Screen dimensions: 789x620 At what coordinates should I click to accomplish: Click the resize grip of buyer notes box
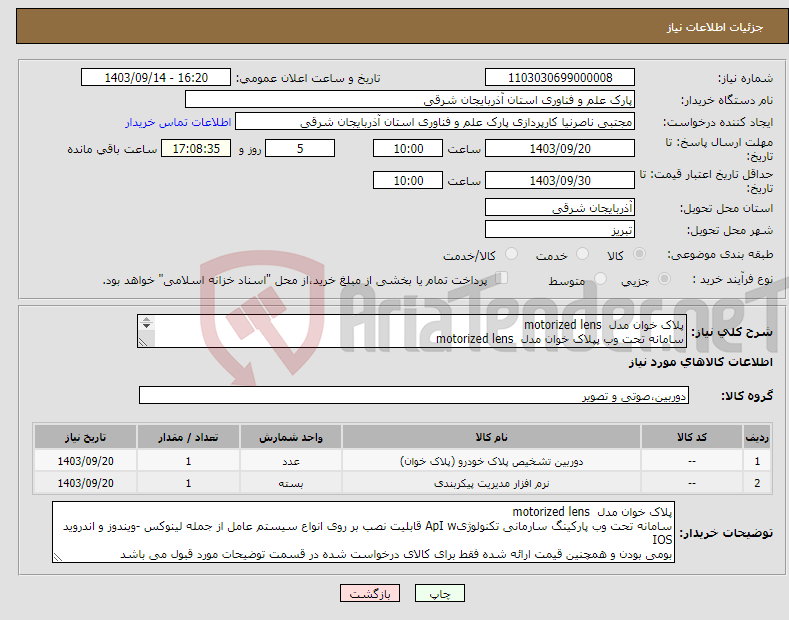click(x=58, y=557)
